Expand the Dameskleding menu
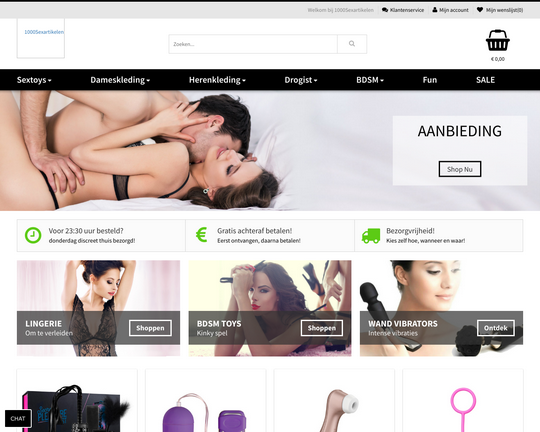This screenshot has width=540, height=432. click(120, 80)
